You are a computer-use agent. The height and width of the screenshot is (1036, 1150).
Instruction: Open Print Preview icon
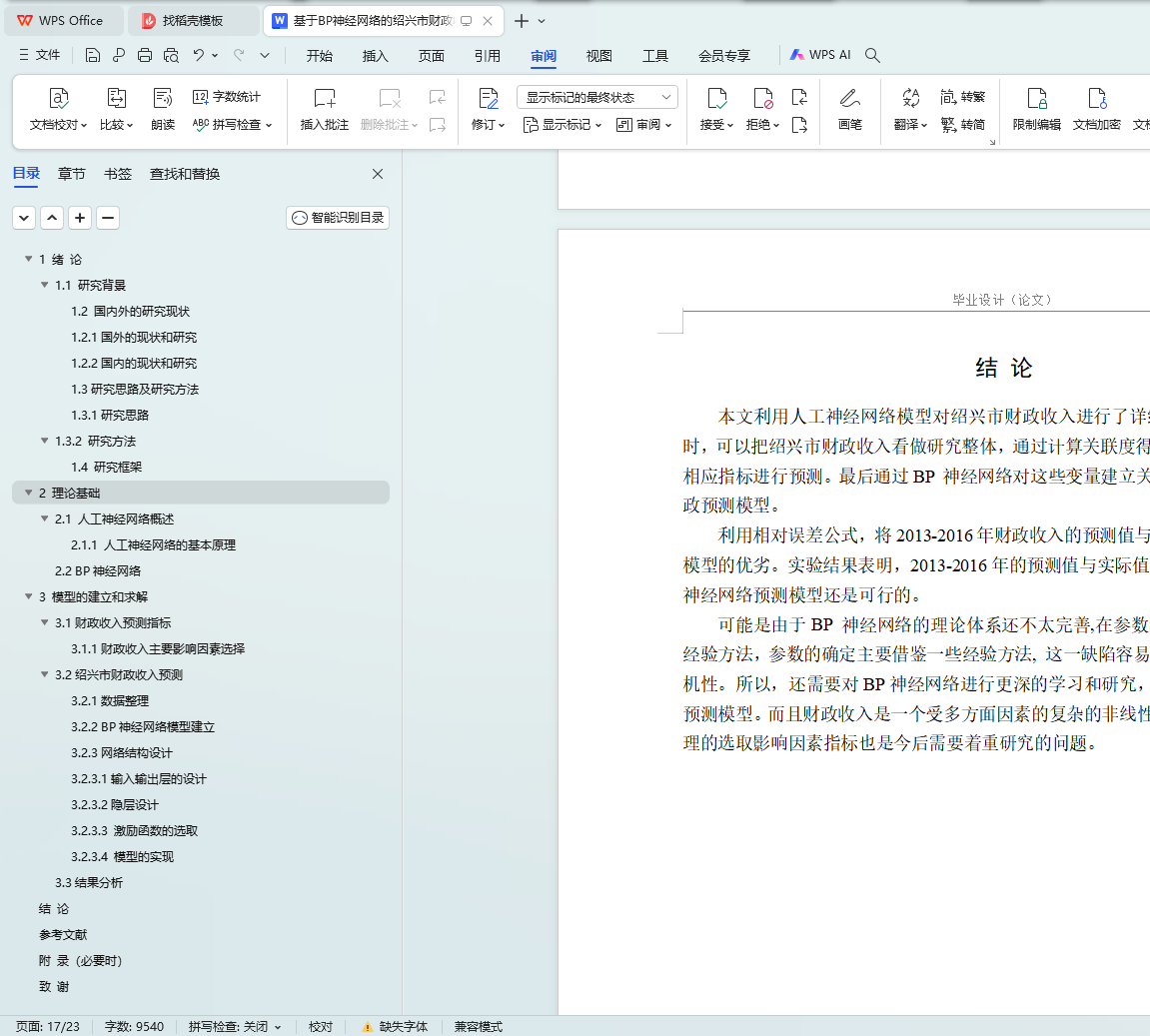(171, 55)
